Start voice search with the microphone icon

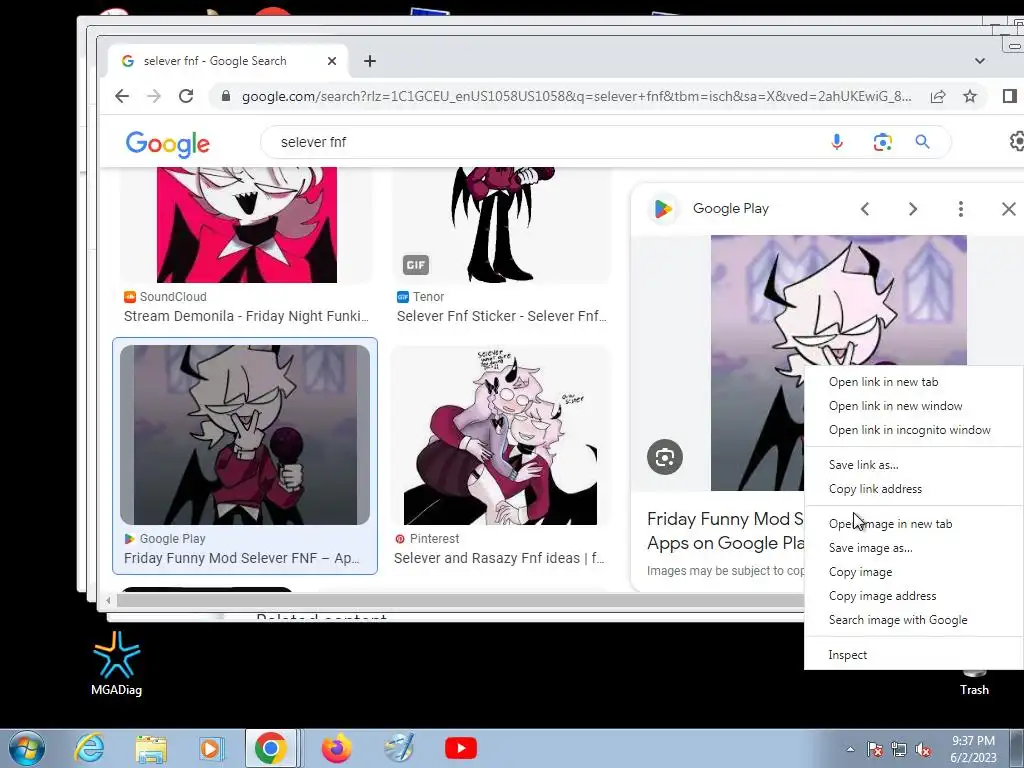point(837,142)
